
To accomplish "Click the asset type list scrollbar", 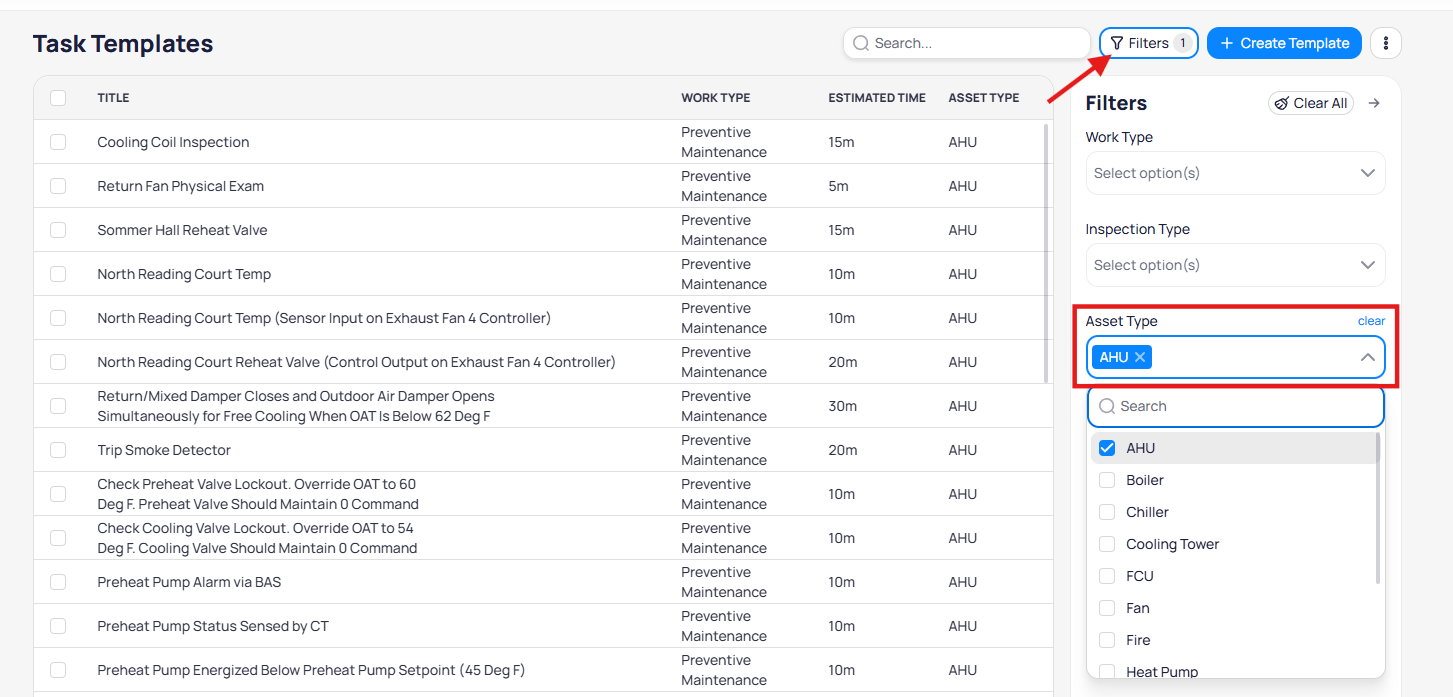I will click(1378, 510).
